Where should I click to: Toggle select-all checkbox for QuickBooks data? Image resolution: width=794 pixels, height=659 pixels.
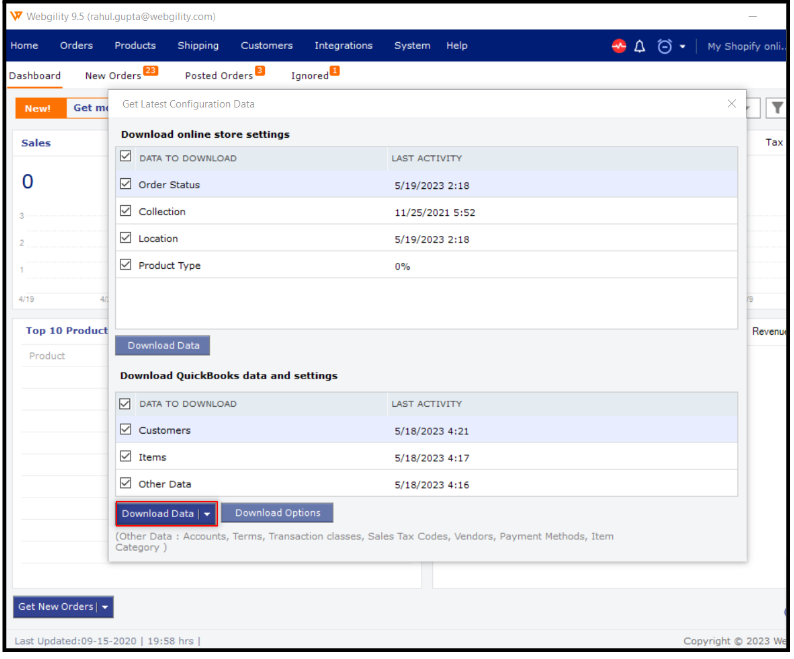point(125,405)
